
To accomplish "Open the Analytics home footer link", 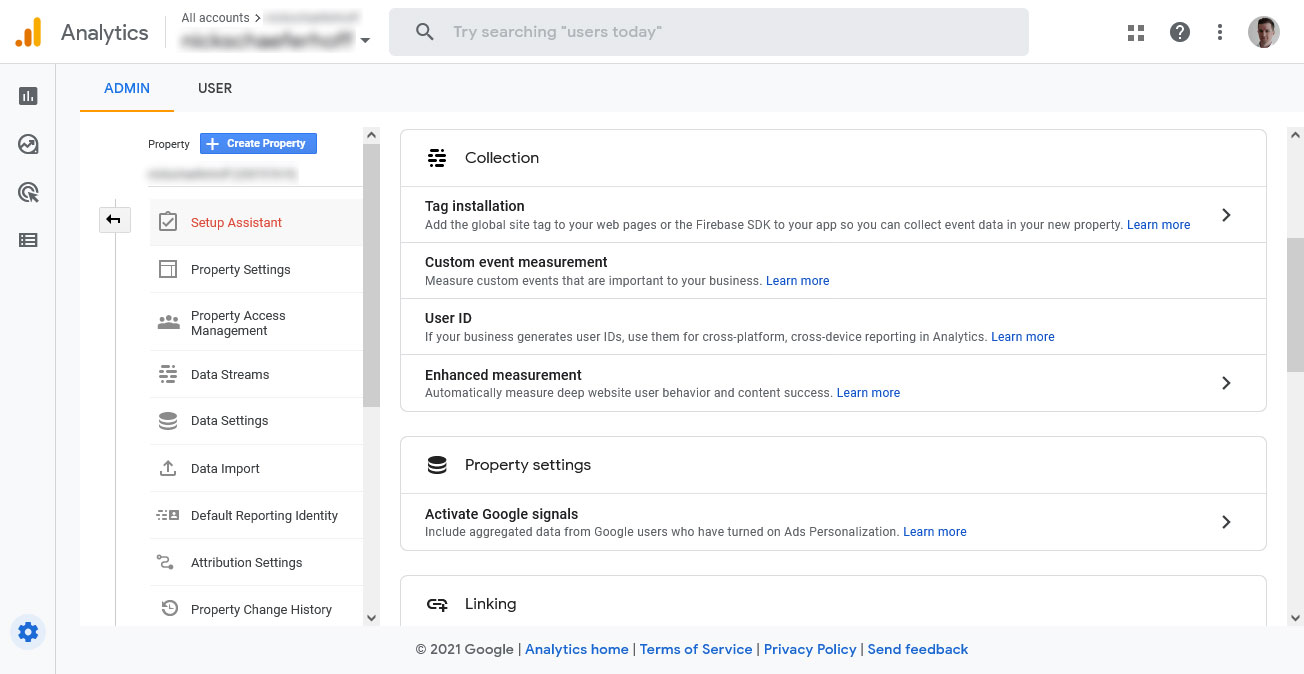I will (x=577, y=649).
